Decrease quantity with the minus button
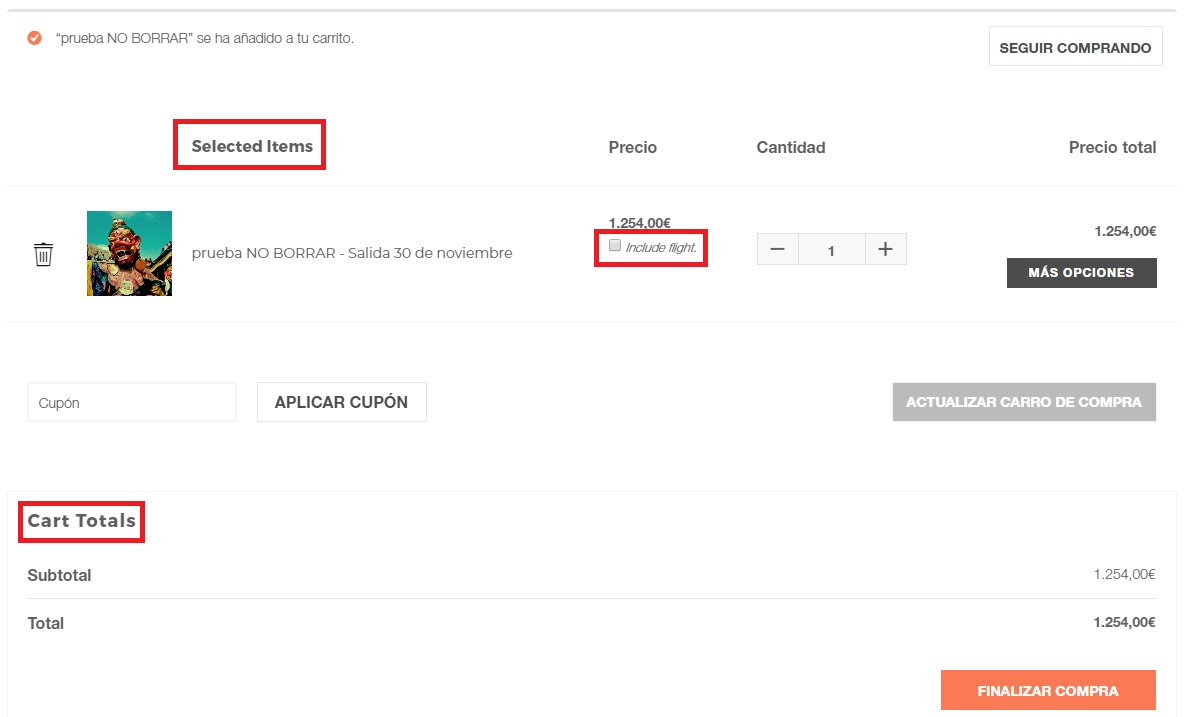Viewport: 1191px width, 717px height. pyautogui.click(x=777, y=249)
